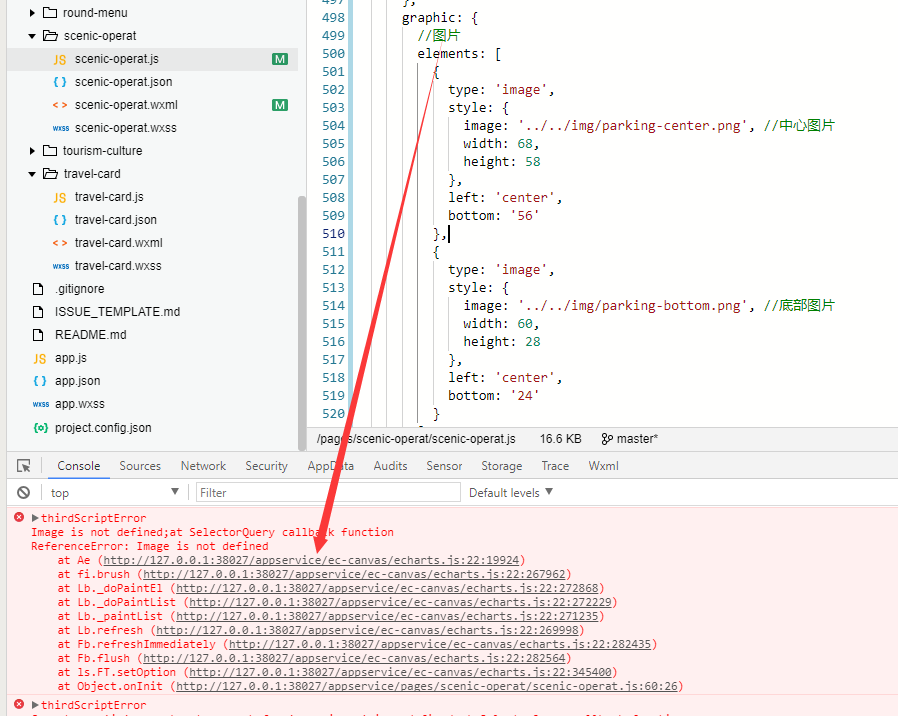Click the red error icon of first thirdScriptError
The image size is (898, 716).
click(x=19, y=517)
